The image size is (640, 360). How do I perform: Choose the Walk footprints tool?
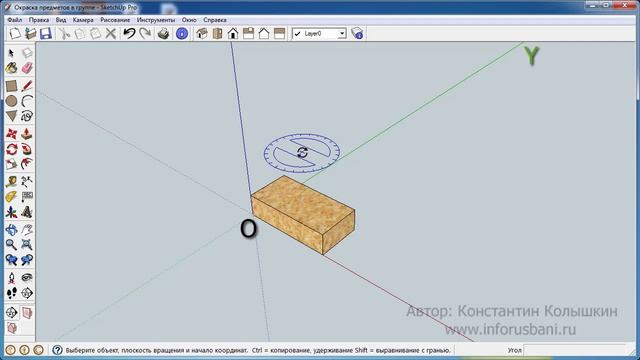tap(11, 293)
